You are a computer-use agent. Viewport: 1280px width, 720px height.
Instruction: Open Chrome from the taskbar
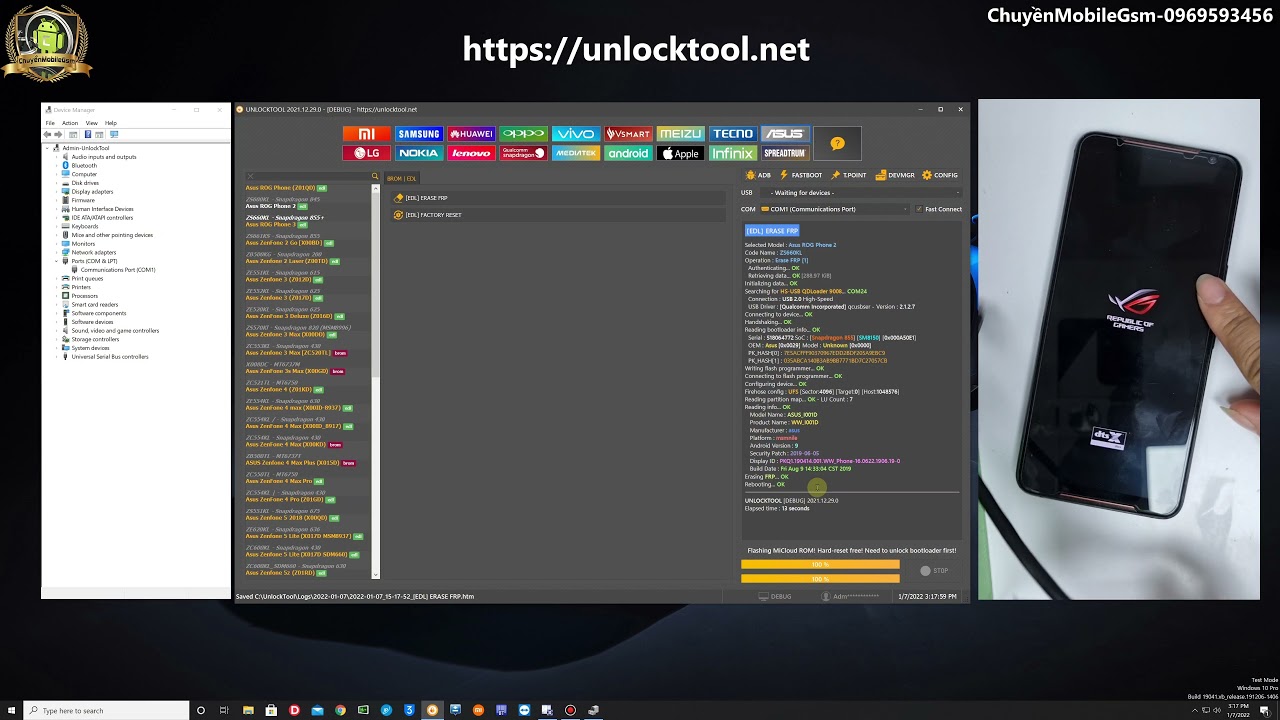(340, 710)
